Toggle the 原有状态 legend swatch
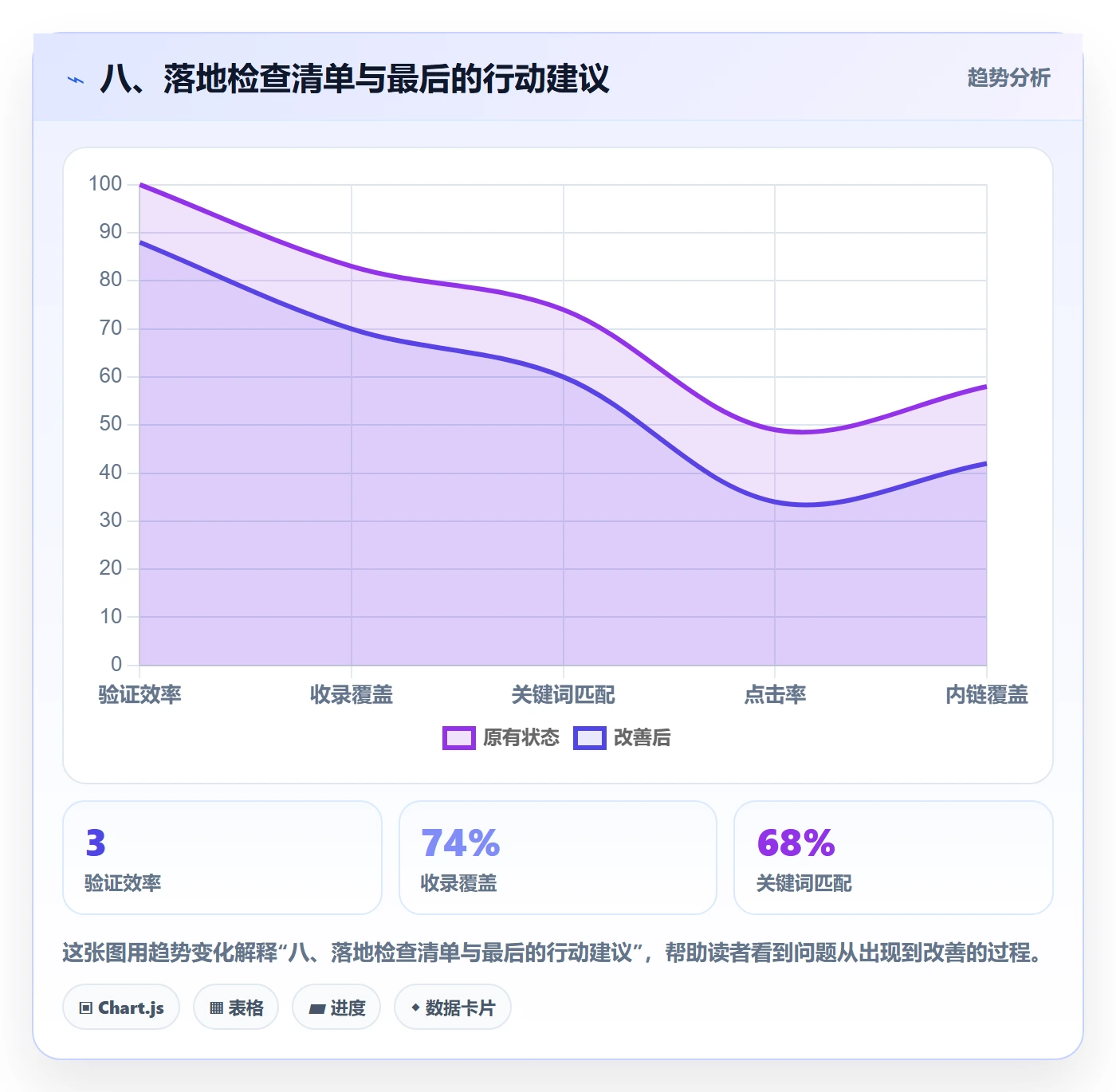 pos(459,738)
